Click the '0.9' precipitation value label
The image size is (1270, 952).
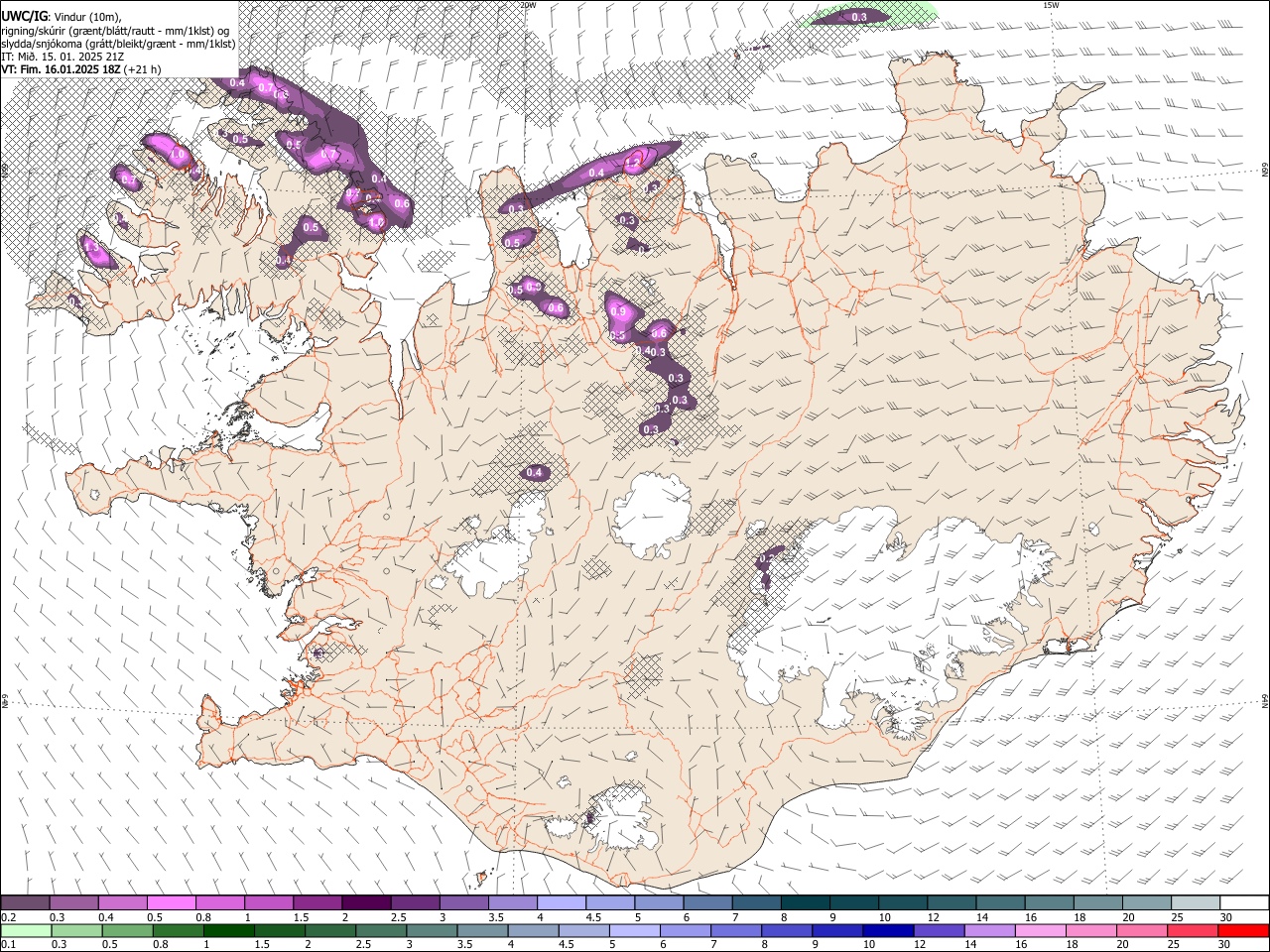tap(620, 311)
